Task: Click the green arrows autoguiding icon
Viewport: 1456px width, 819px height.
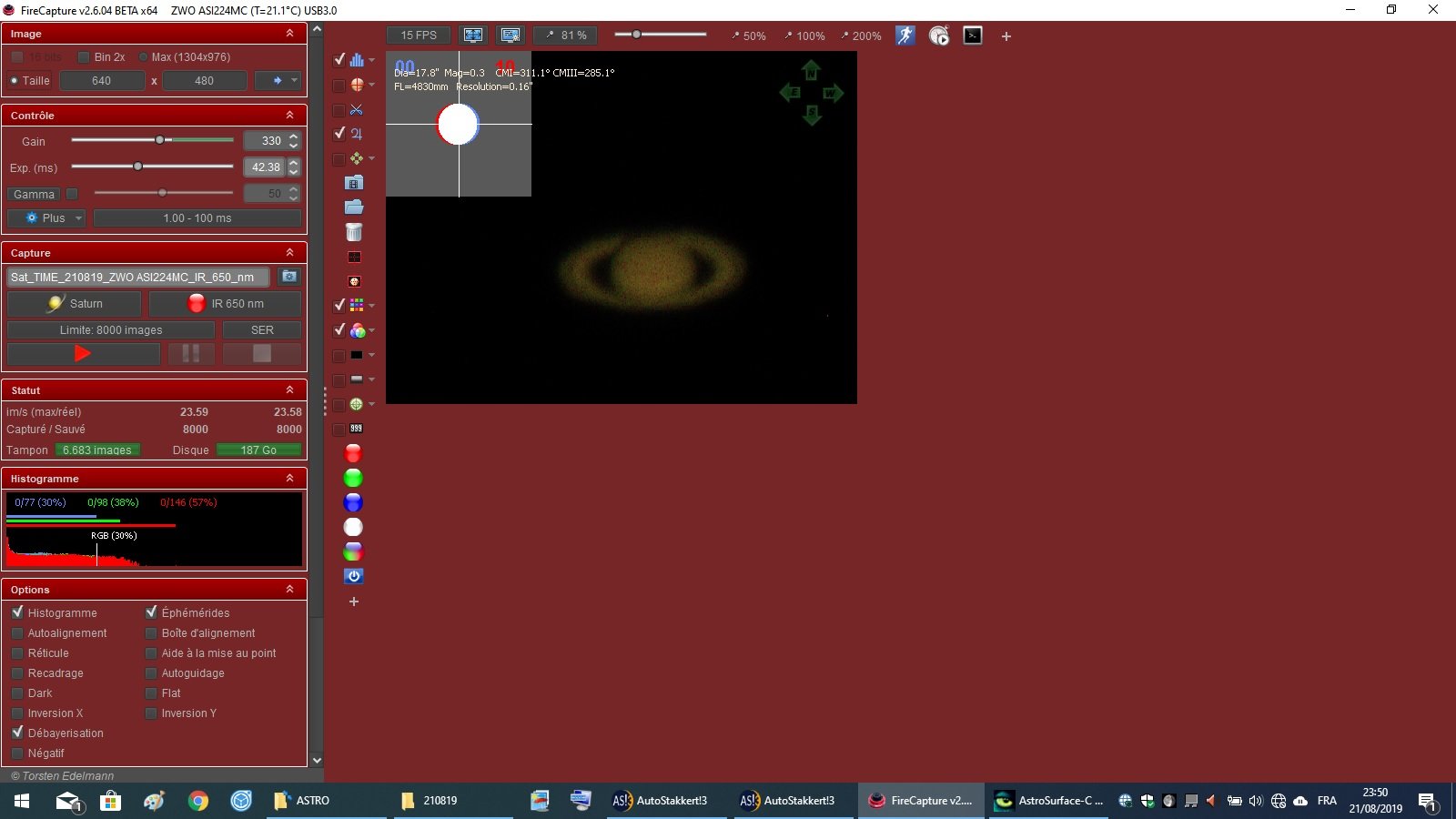Action: 357,158
